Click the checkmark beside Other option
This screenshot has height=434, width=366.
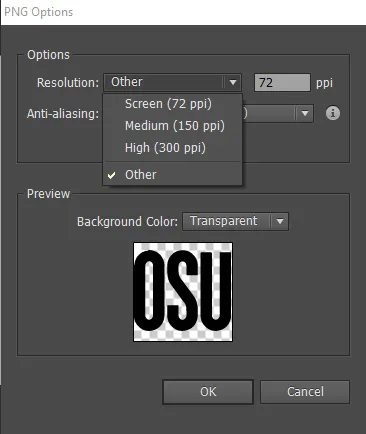click(x=112, y=175)
